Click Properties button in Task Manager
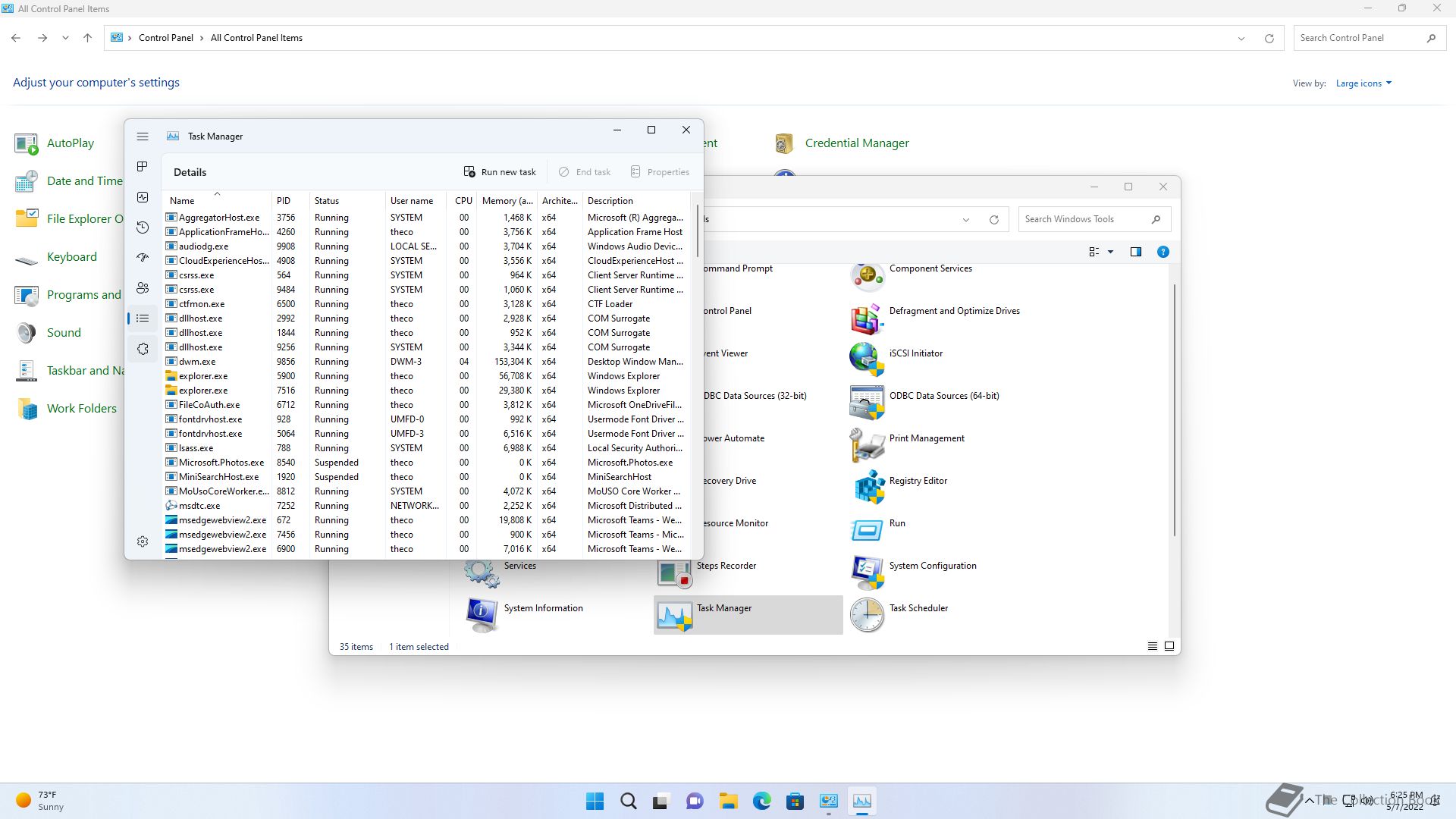This screenshot has width=1456, height=819. 660,172
